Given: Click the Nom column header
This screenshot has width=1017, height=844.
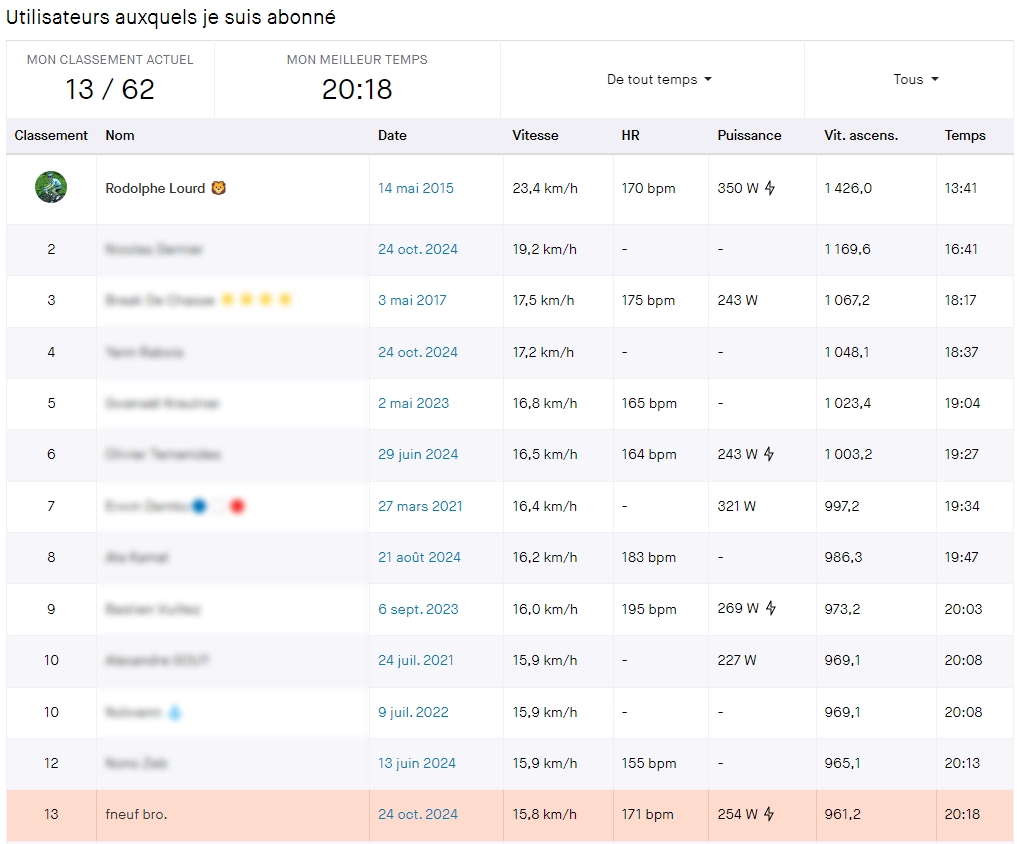Looking at the screenshot, I should [120, 135].
